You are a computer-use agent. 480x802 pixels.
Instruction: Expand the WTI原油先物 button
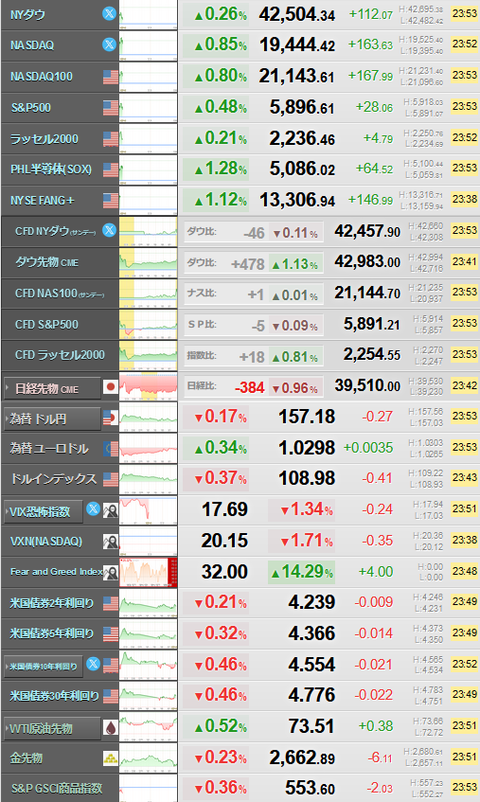point(52,728)
